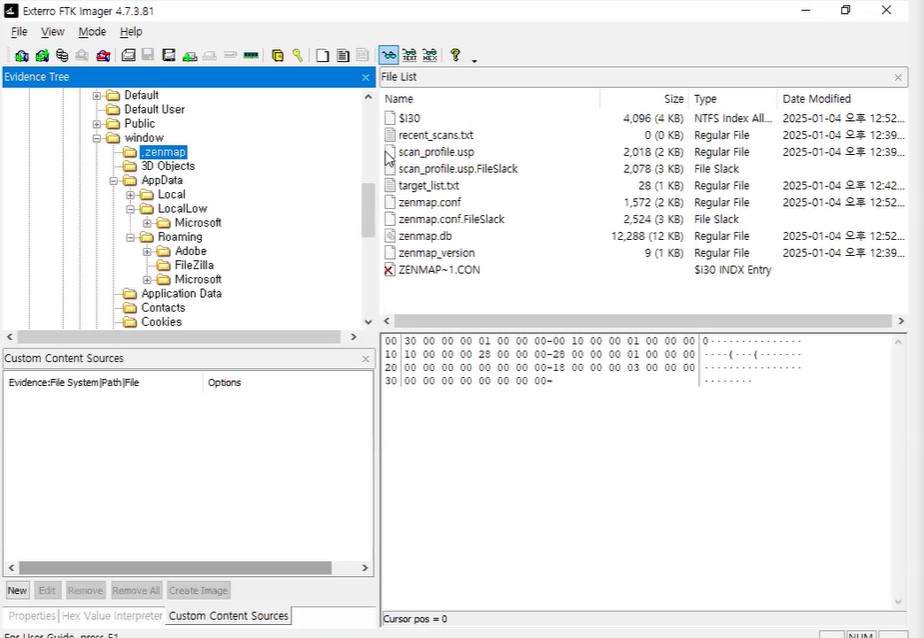Open the Help menu
The image size is (924, 638).
point(131,32)
